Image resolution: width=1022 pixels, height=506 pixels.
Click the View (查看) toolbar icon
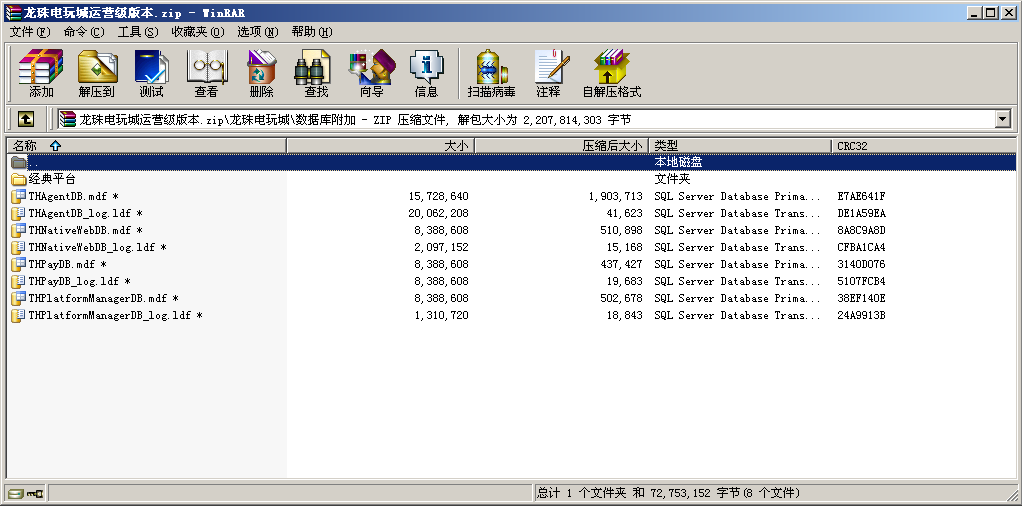pos(206,72)
